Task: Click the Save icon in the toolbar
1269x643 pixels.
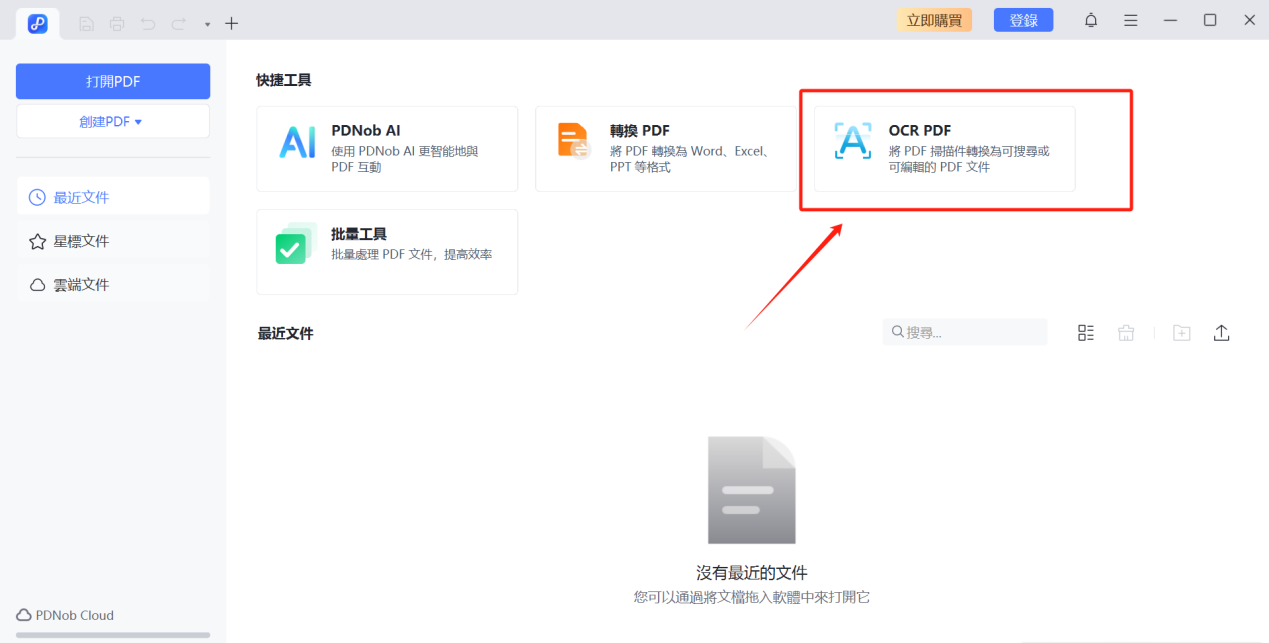Action: pyautogui.click(x=86, y=23)
